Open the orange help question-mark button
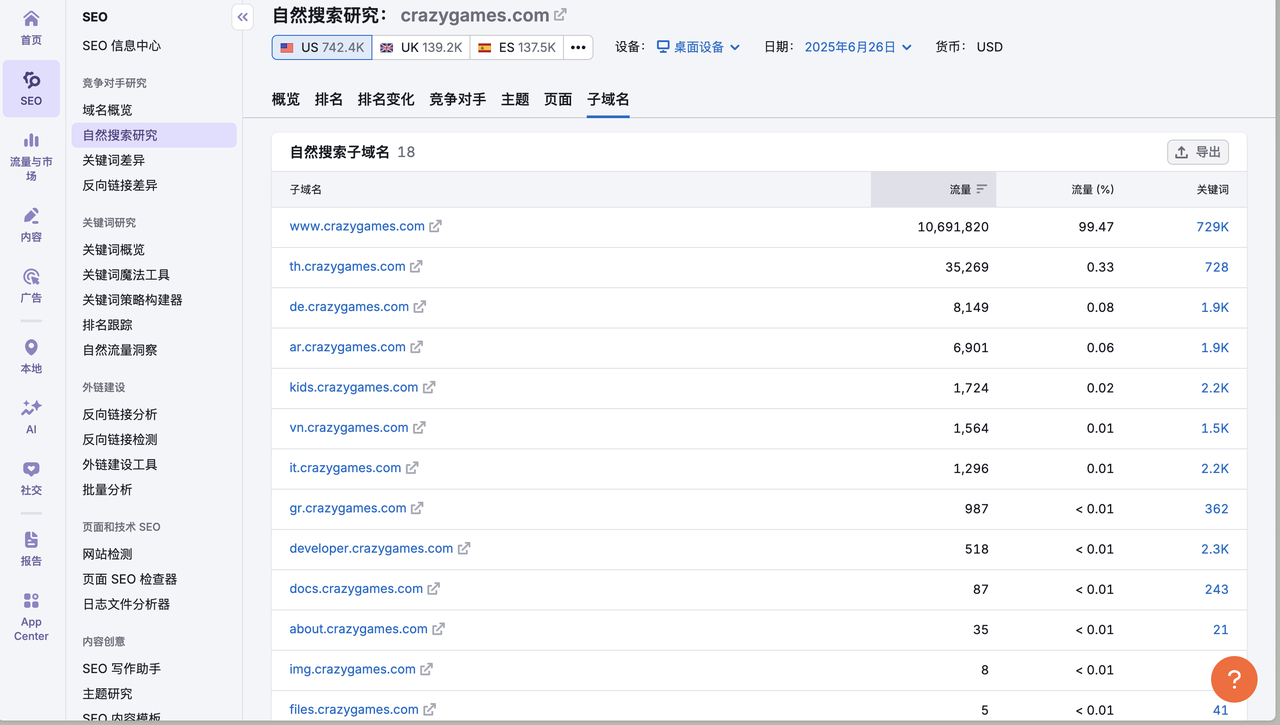This screenshot has width=1280, height=725. click(x=1234, y=680)
